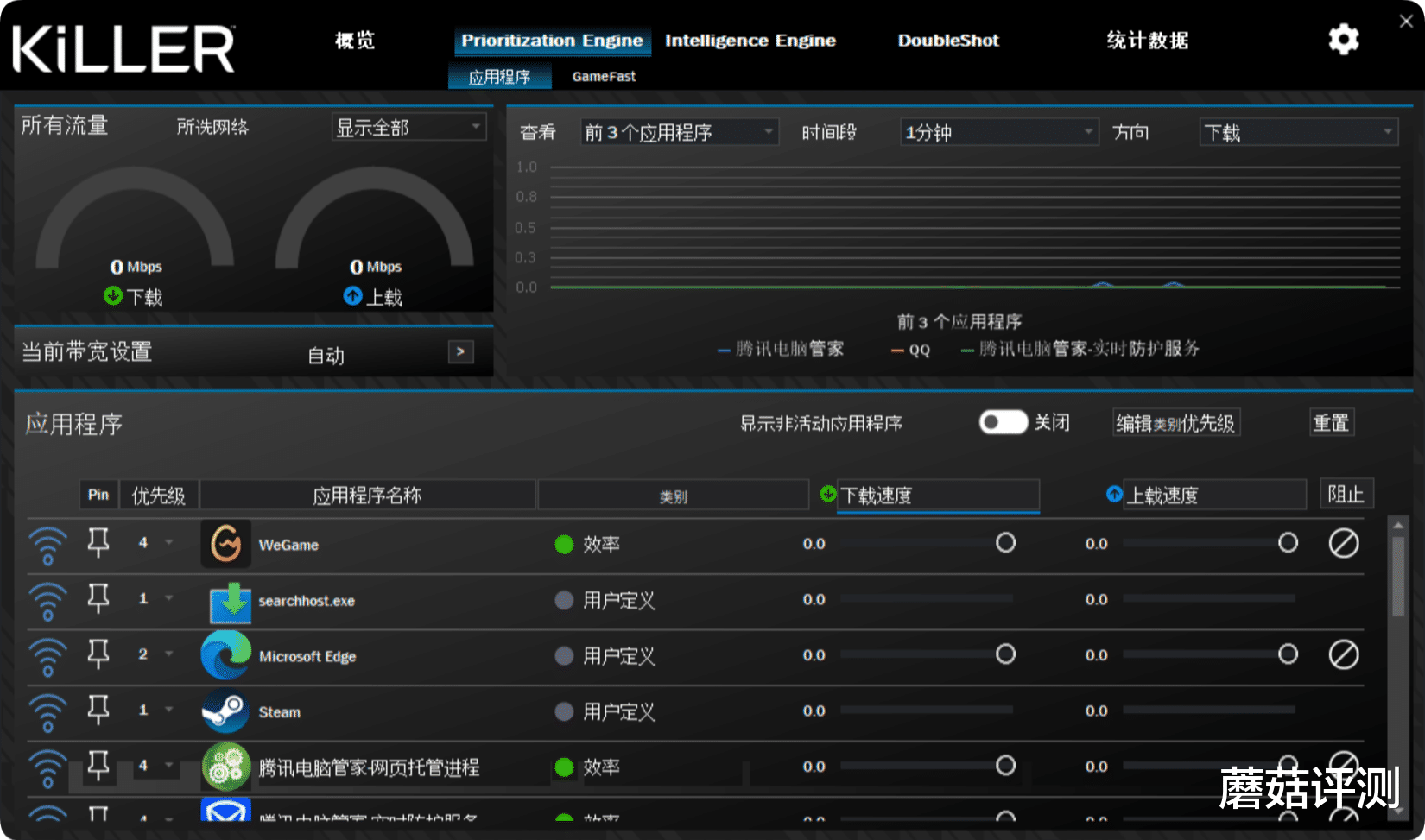Switch to Prioritization Engine tab

pyautogui.click(x=552, y=41)
